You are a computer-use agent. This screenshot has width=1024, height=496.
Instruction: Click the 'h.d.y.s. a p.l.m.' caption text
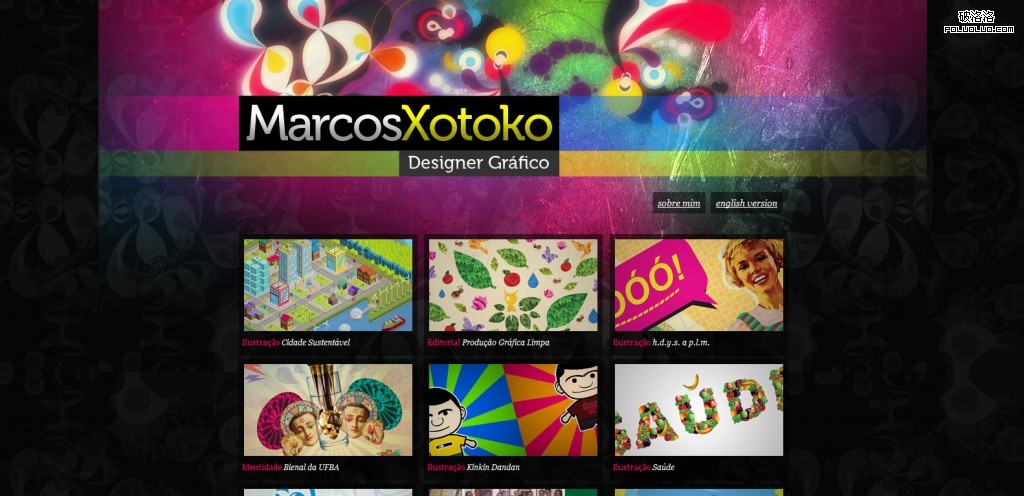pos(680,342)
